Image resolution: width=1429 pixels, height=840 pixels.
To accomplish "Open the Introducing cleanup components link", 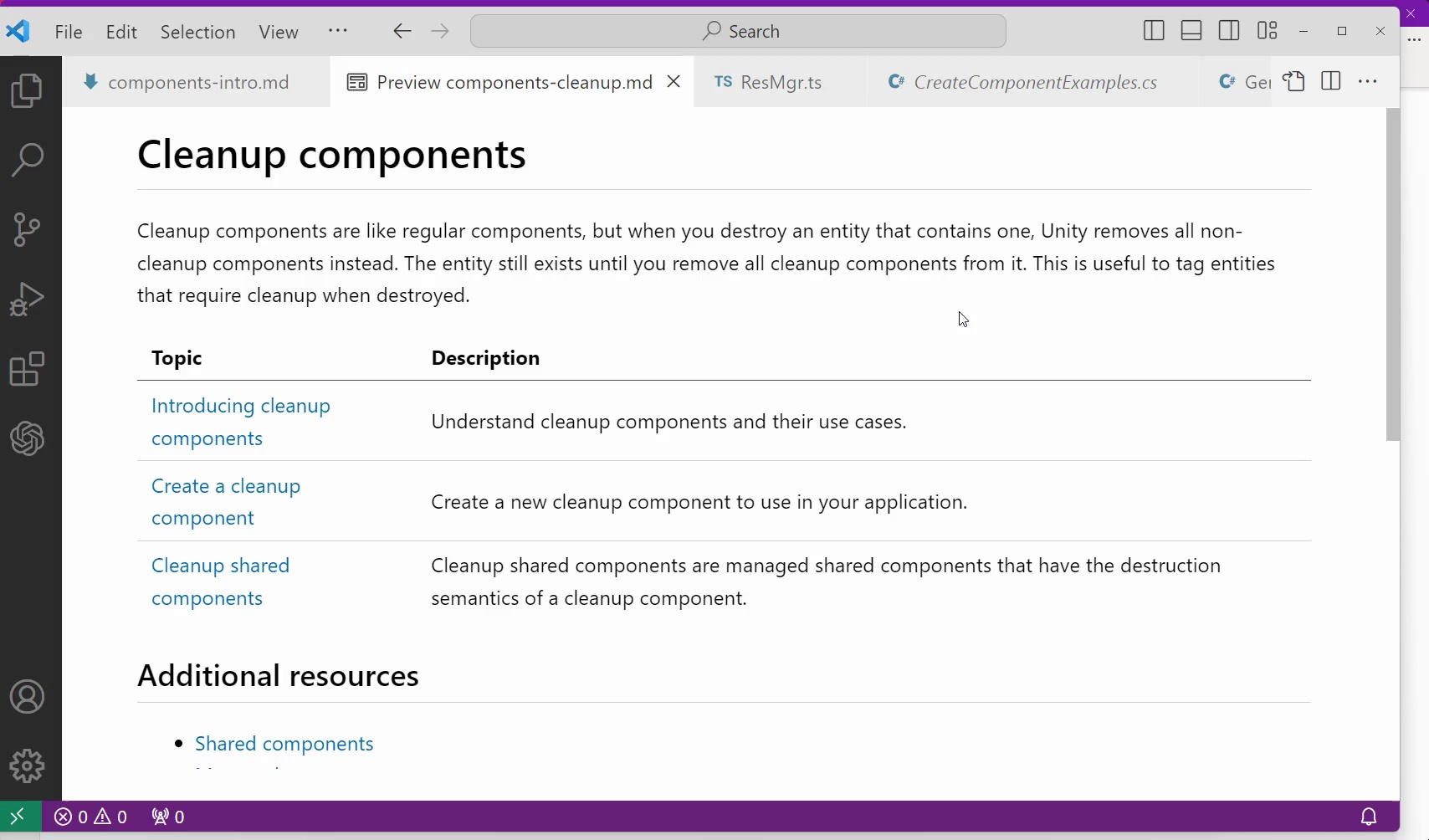I will tap(241, 422).
